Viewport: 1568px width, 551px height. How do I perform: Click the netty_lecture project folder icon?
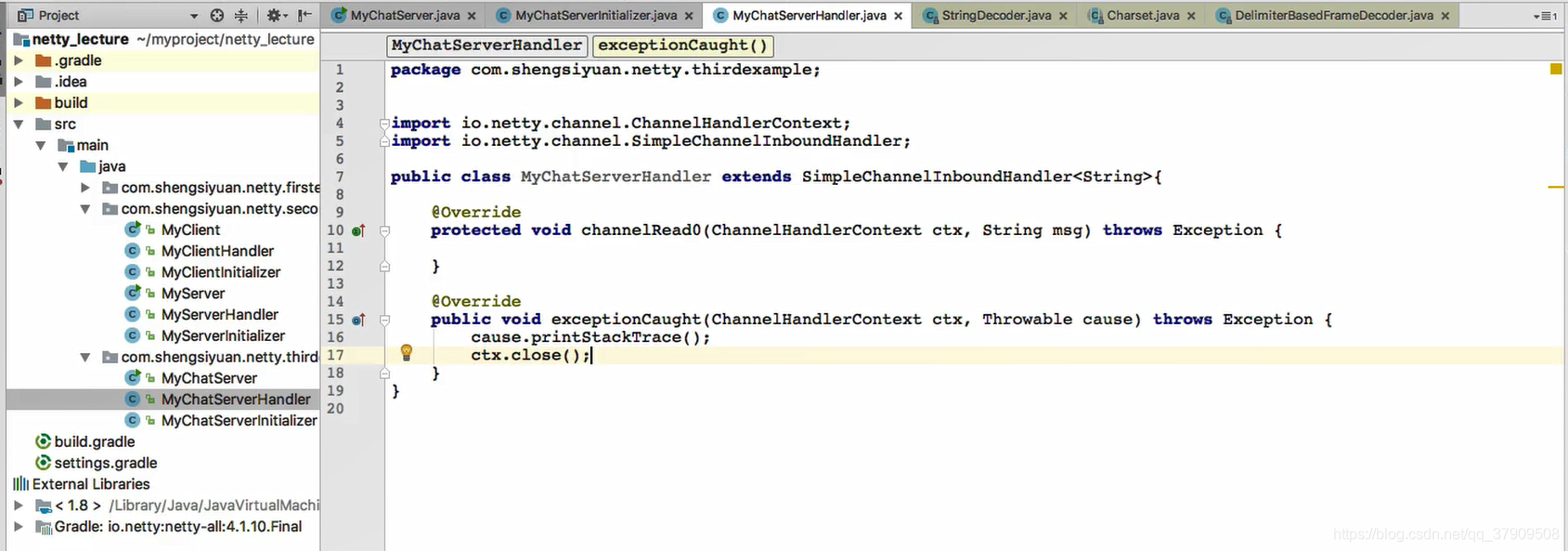coord(21,39)
